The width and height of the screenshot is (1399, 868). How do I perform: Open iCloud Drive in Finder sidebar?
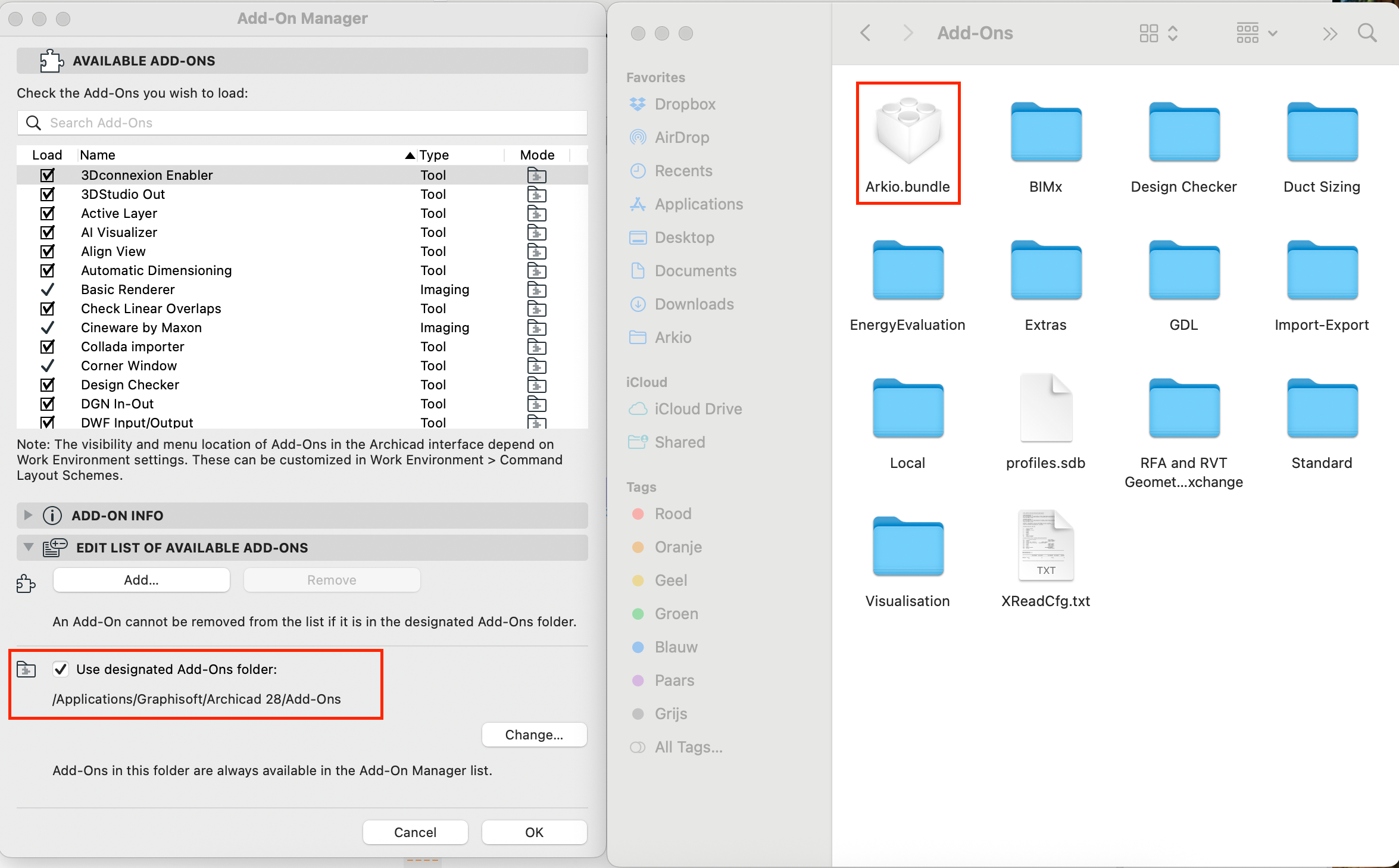698,409
